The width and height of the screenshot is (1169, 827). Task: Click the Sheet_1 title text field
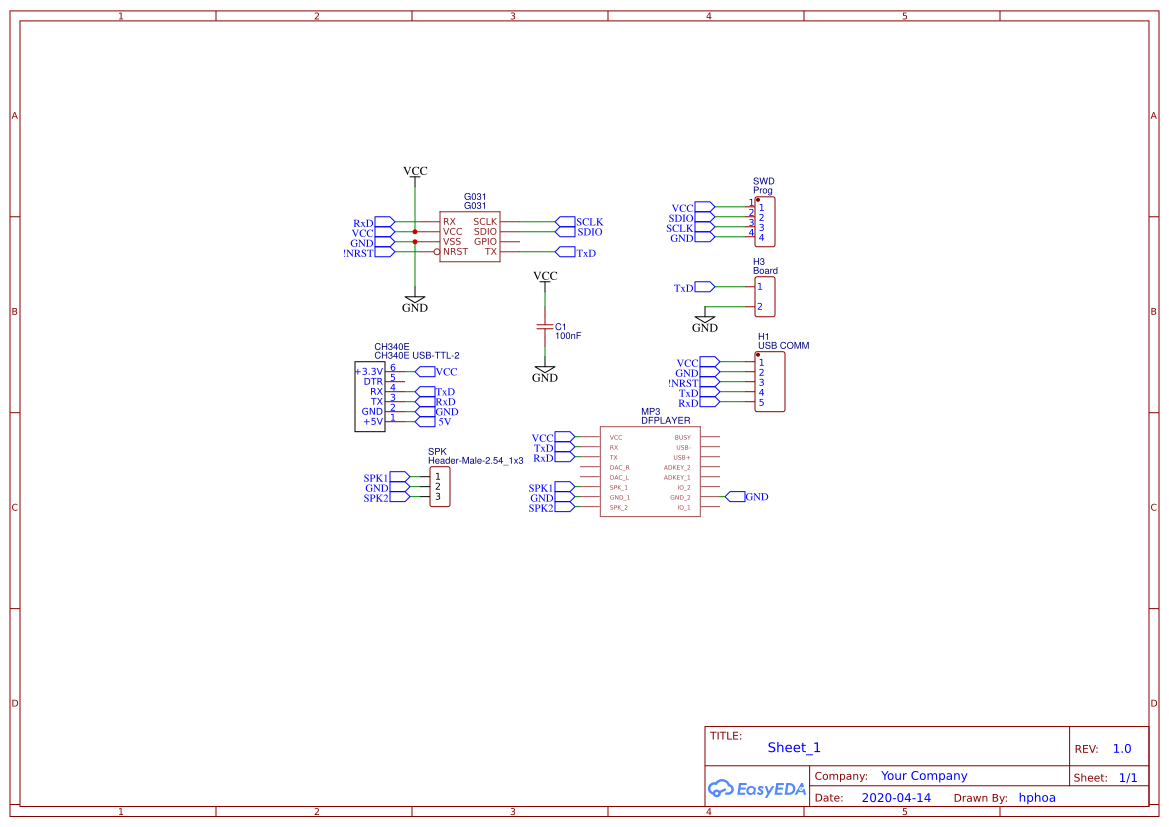(793, 747)
